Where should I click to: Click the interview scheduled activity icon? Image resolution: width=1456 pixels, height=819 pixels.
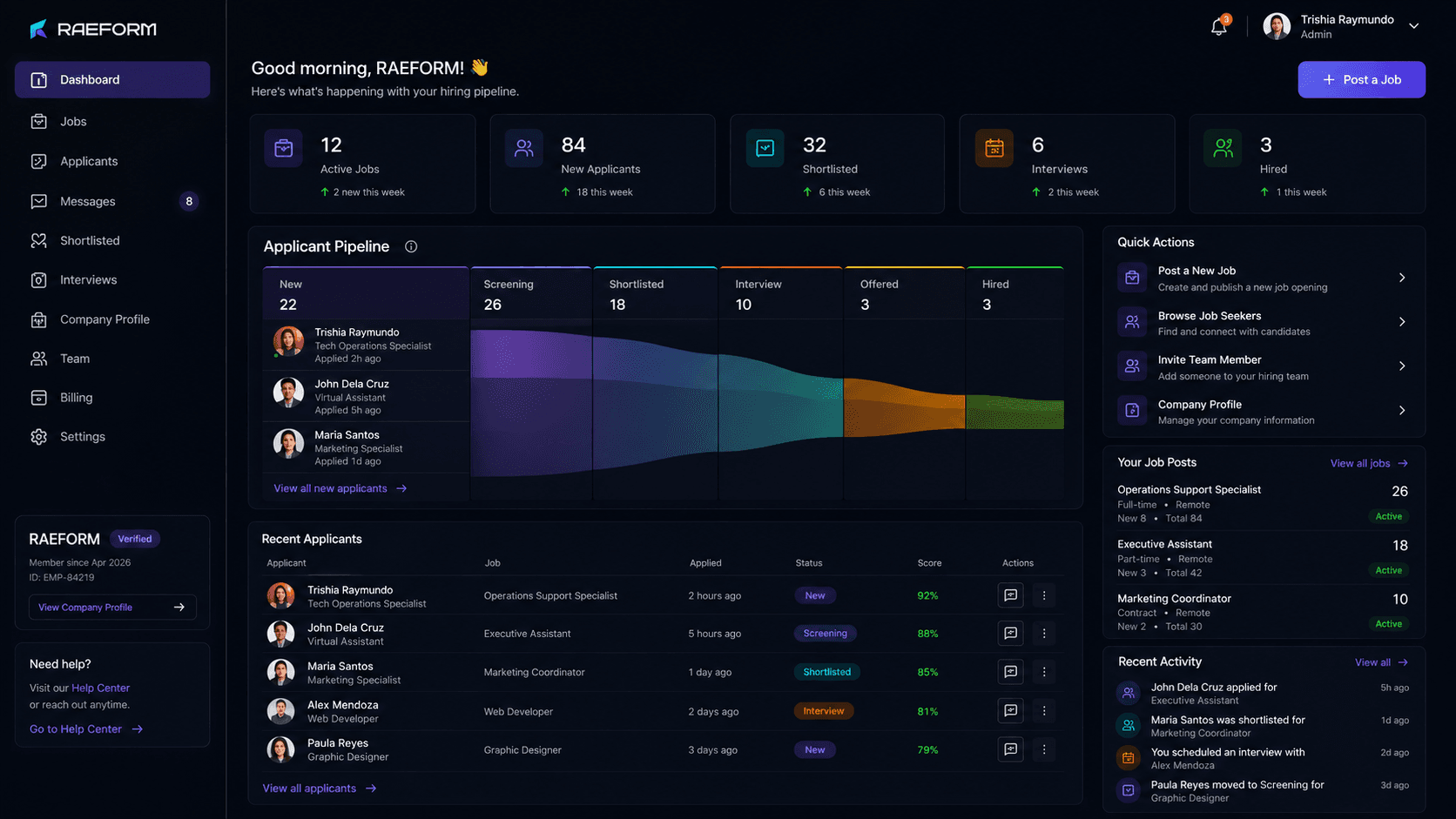tap(1129, 758)
